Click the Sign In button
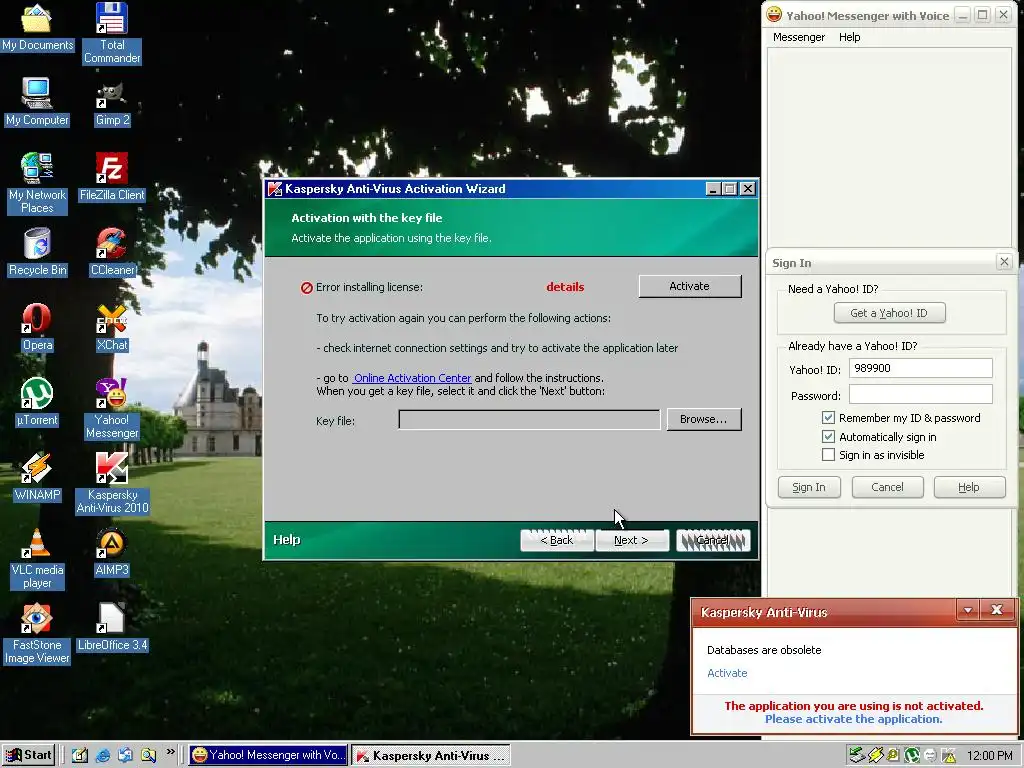Screen dimensions: 1024x768 coord(808,487)
